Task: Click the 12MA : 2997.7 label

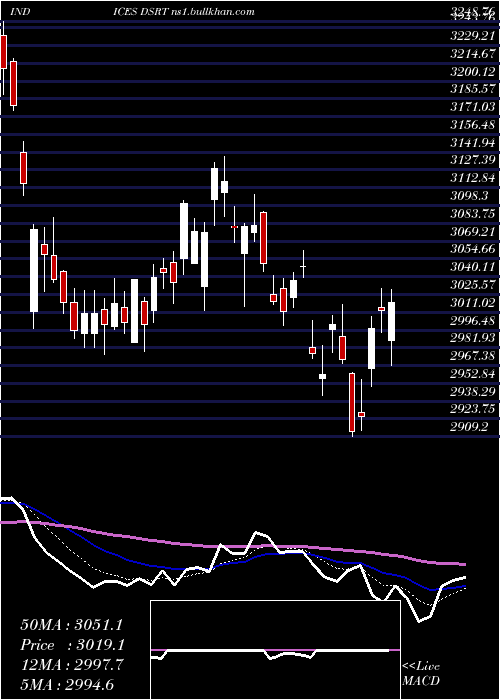Action: click(x=71, y=665)
